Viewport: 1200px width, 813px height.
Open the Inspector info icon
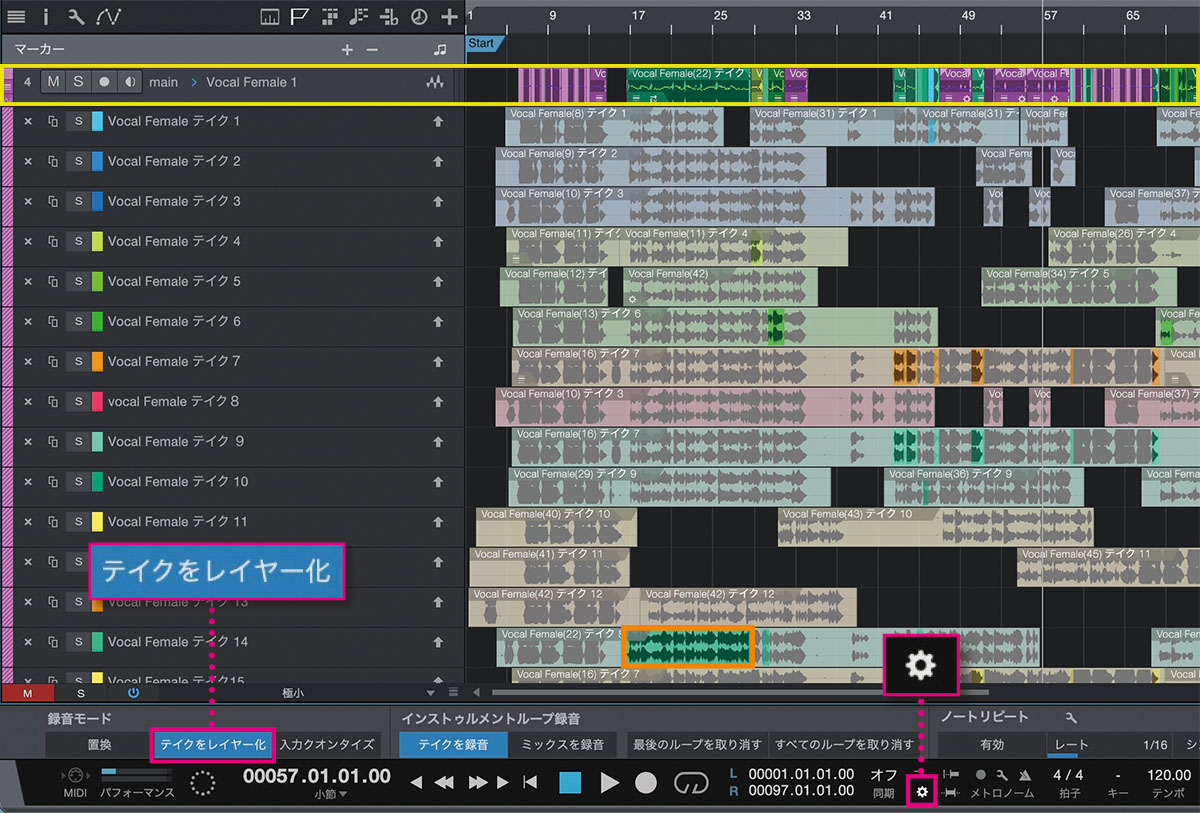(x=48, y=16)
